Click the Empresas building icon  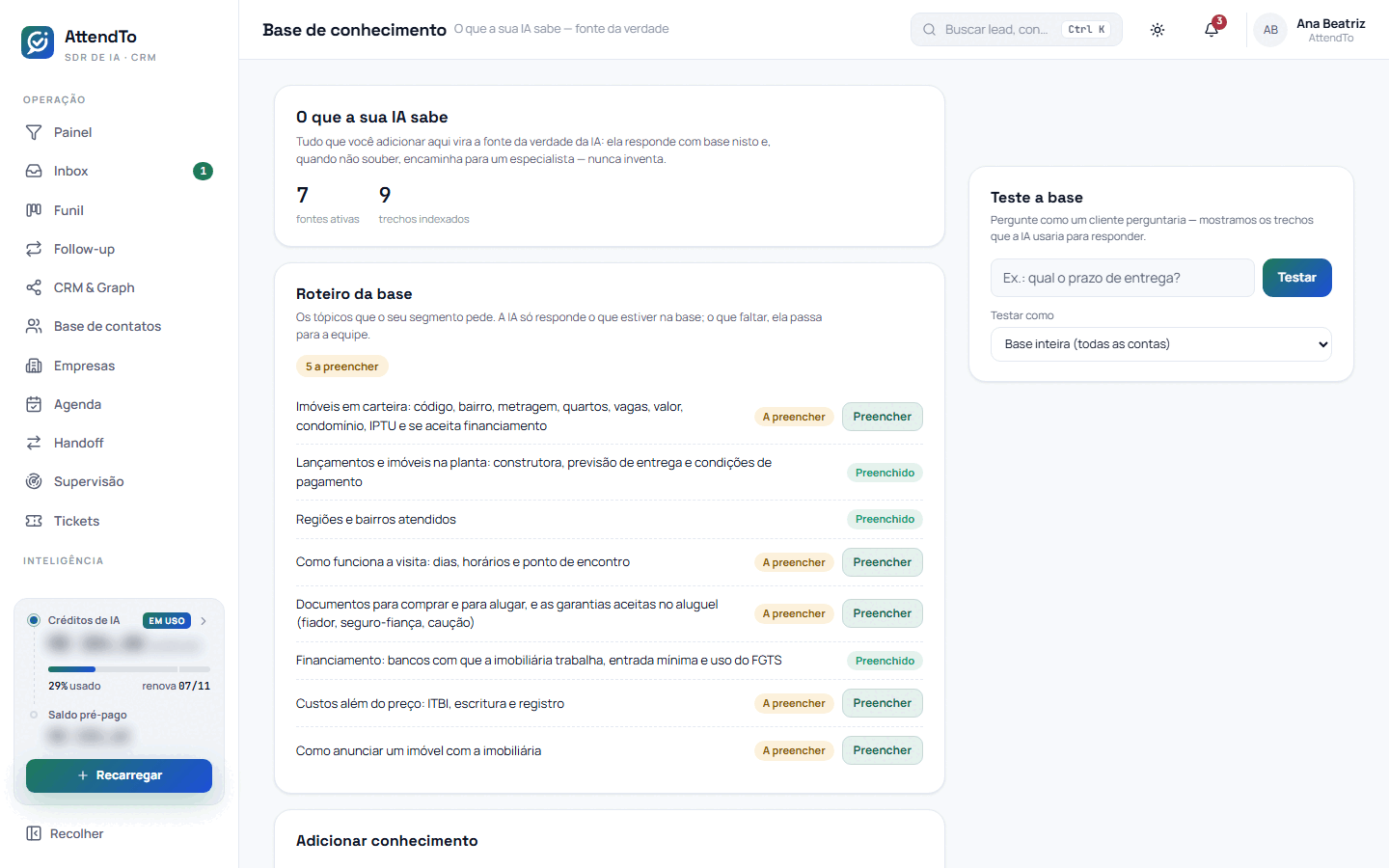click(34, 366)
